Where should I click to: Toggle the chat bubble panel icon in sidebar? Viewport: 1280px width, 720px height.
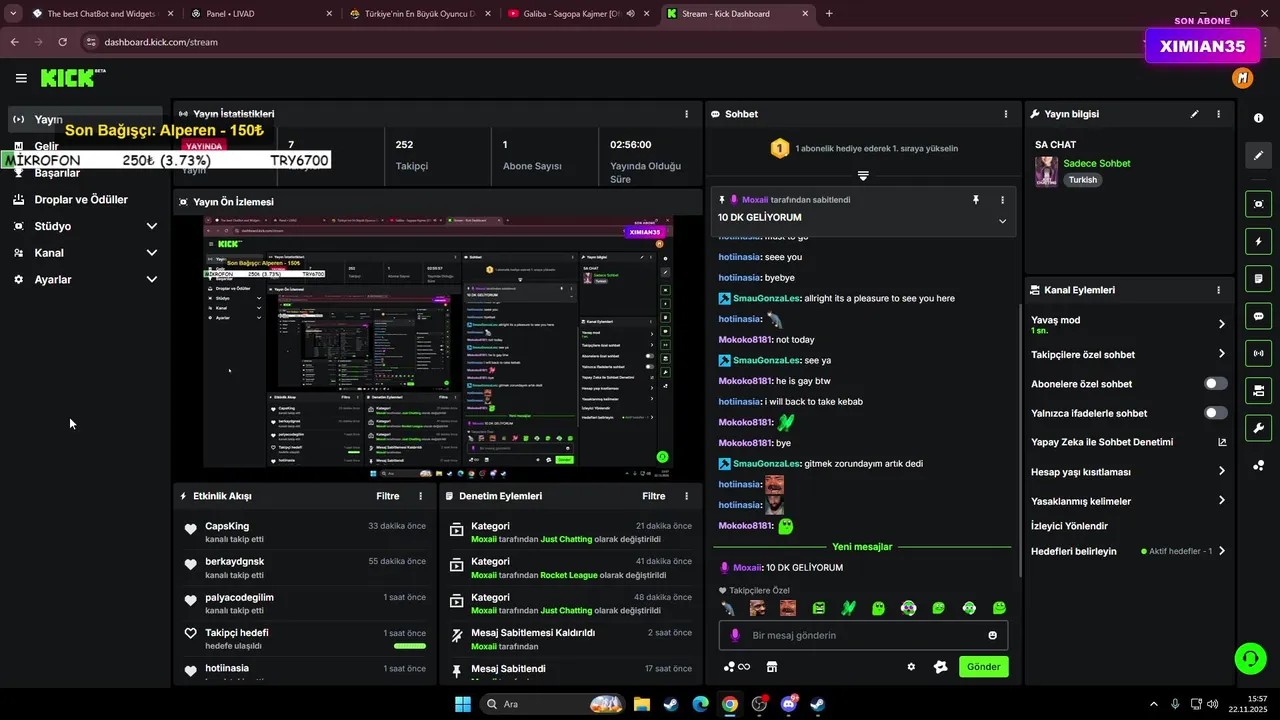tap(1258, 316)
